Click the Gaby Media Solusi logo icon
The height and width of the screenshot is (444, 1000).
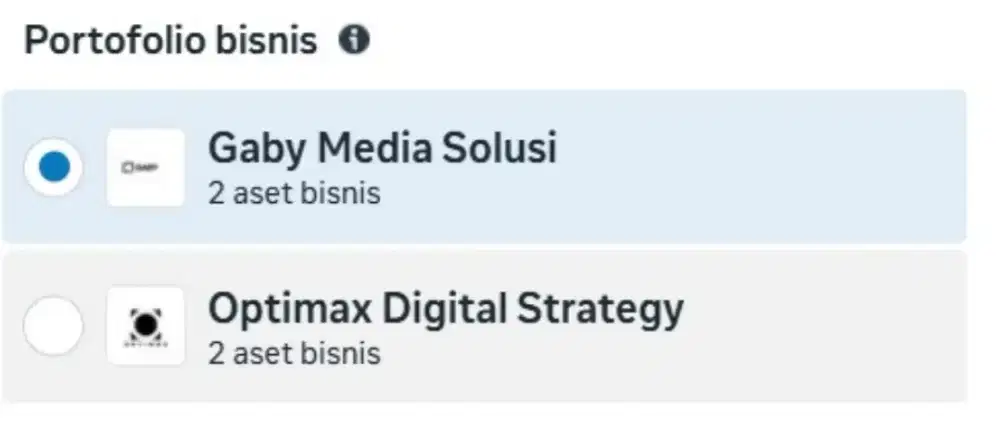point(146,167)
